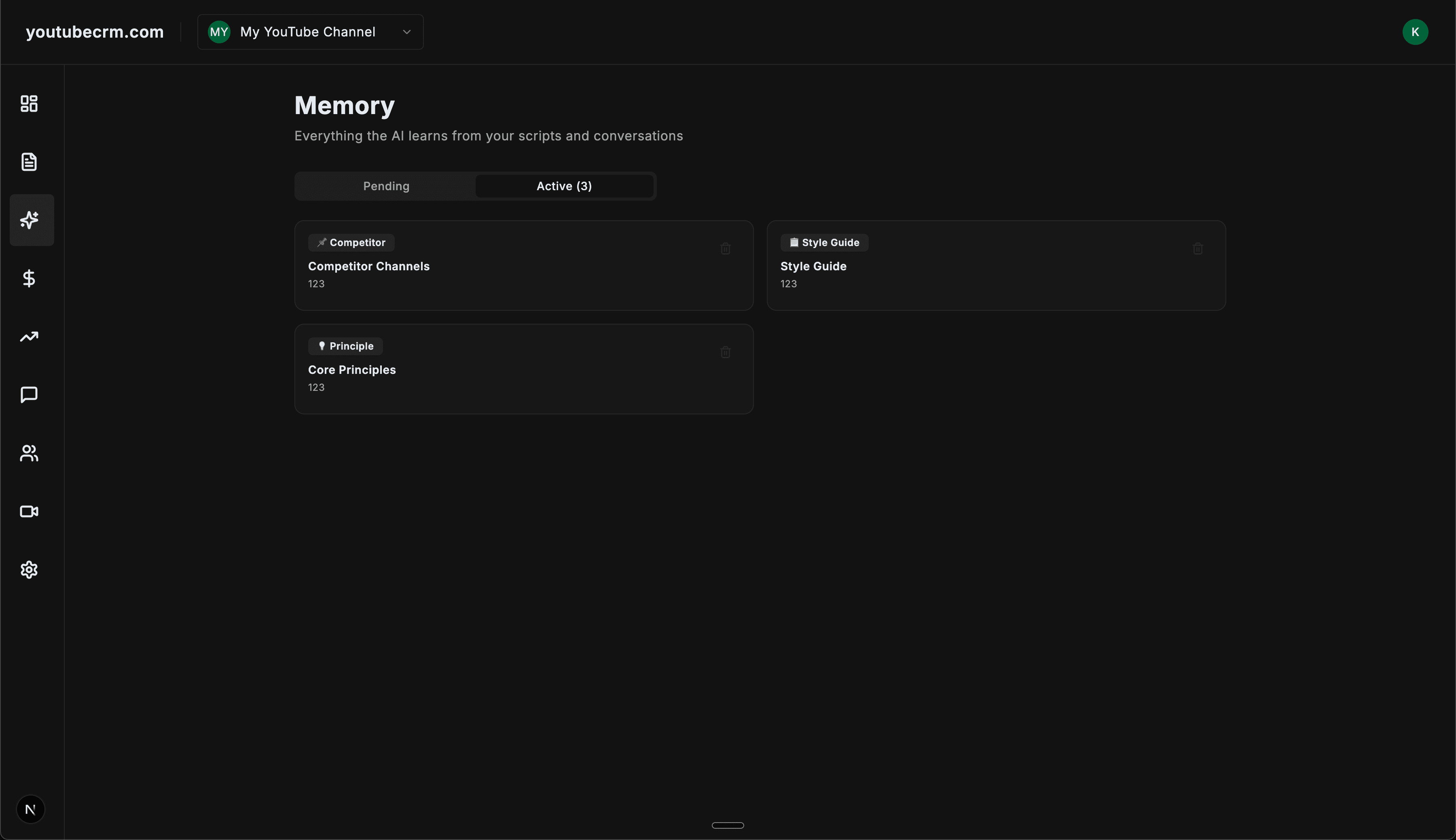Viewport: 1456px width, 840px height.
Task: View Analytics via trending arrow icon
Action: click(x=29, y=336)
